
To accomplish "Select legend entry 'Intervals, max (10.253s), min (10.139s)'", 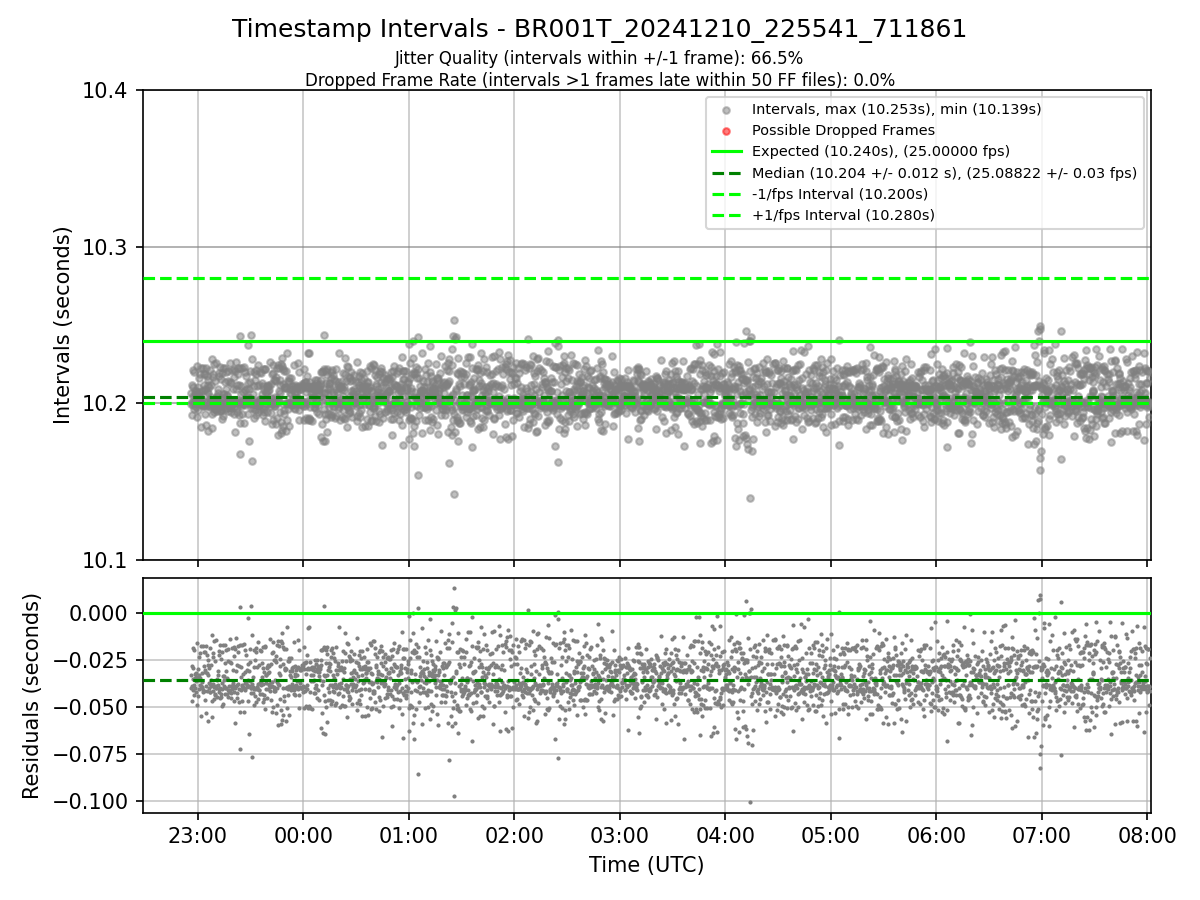I will pyautogui.click(x=896, y=109).
